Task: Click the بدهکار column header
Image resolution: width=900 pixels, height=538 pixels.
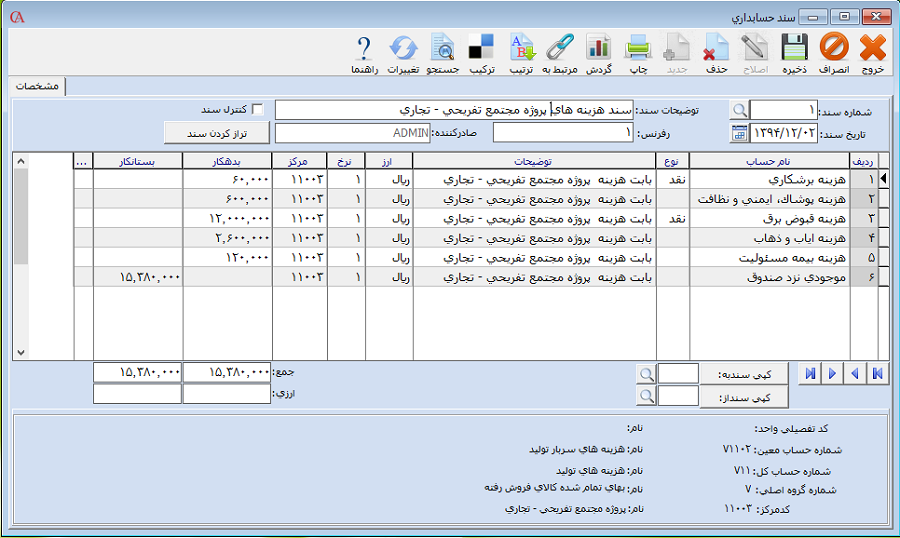Action: pyautogui.click(x=227, y=160)
